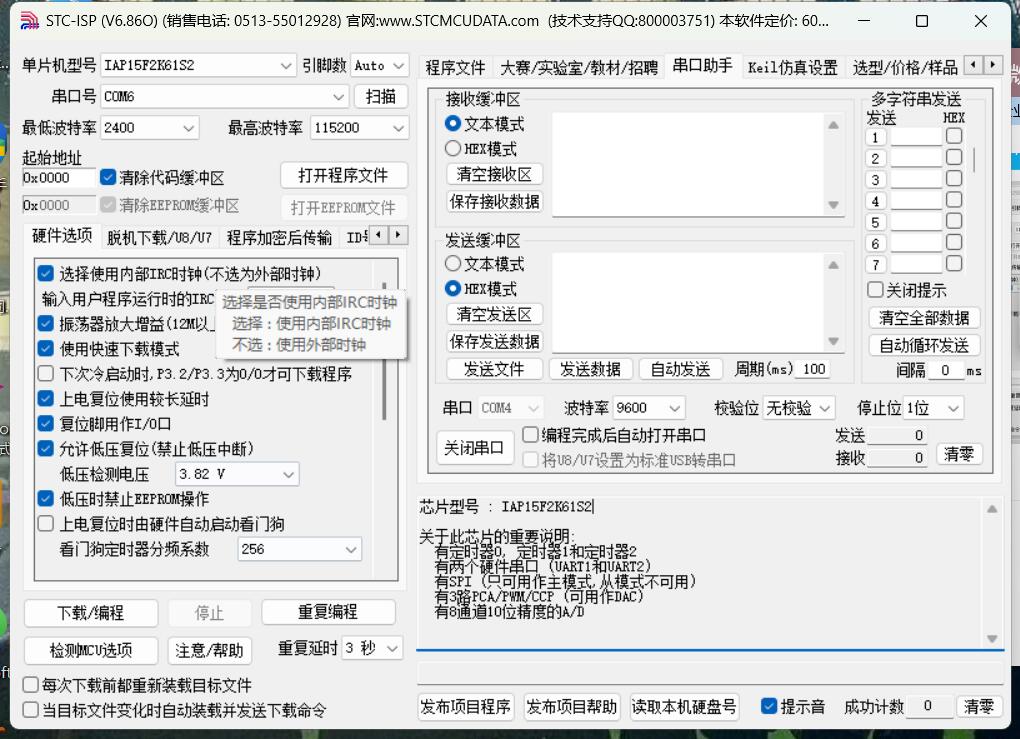Click right arrow of the 硬件选项 tab strip

[398, 234]
